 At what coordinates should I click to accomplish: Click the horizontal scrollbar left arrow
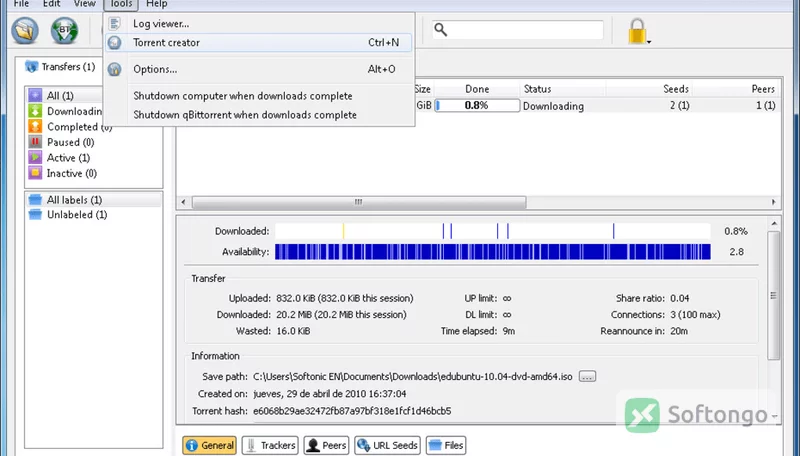(184, 202)
